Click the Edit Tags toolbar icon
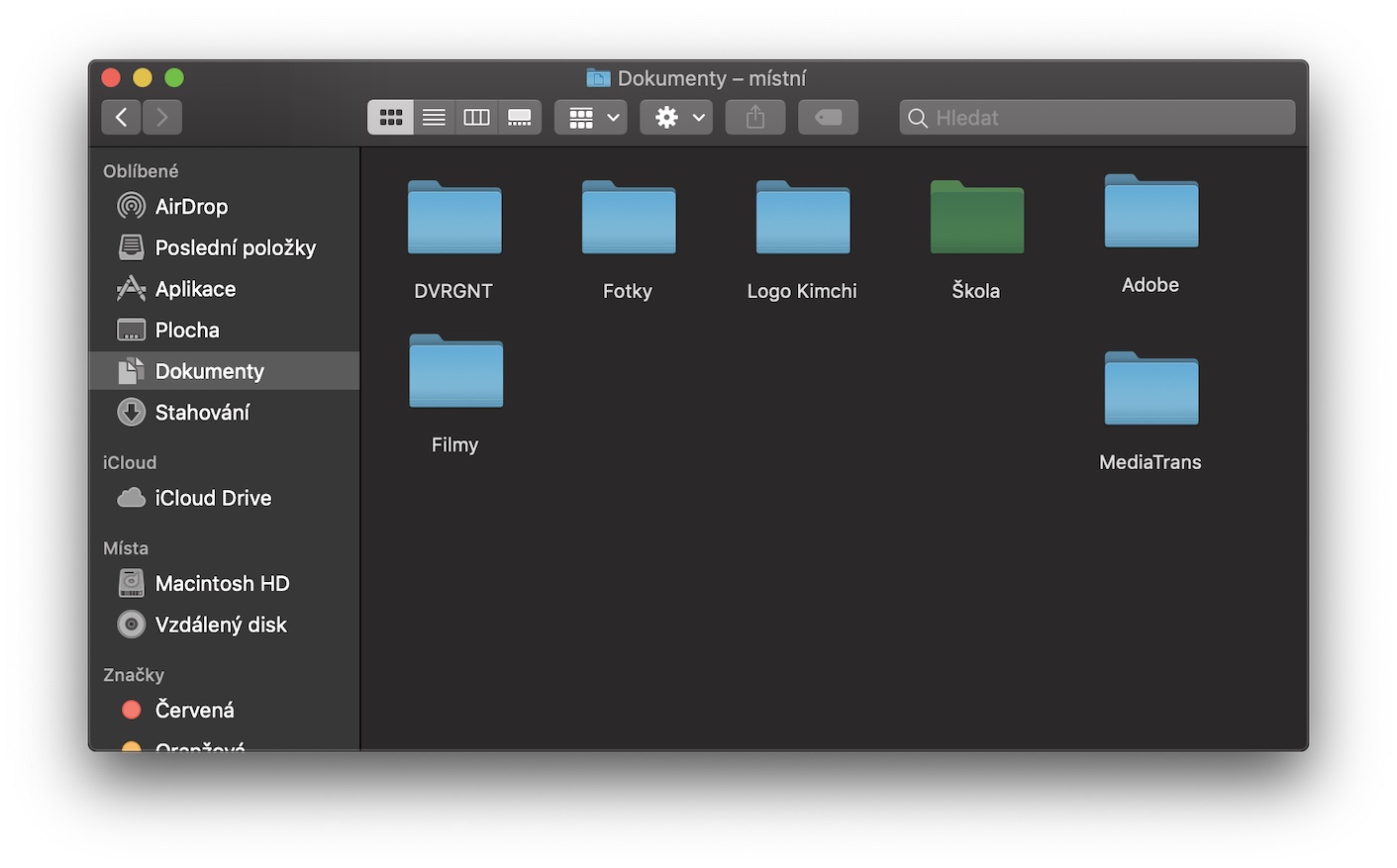 pyautogui.click(x=828, y=118)
